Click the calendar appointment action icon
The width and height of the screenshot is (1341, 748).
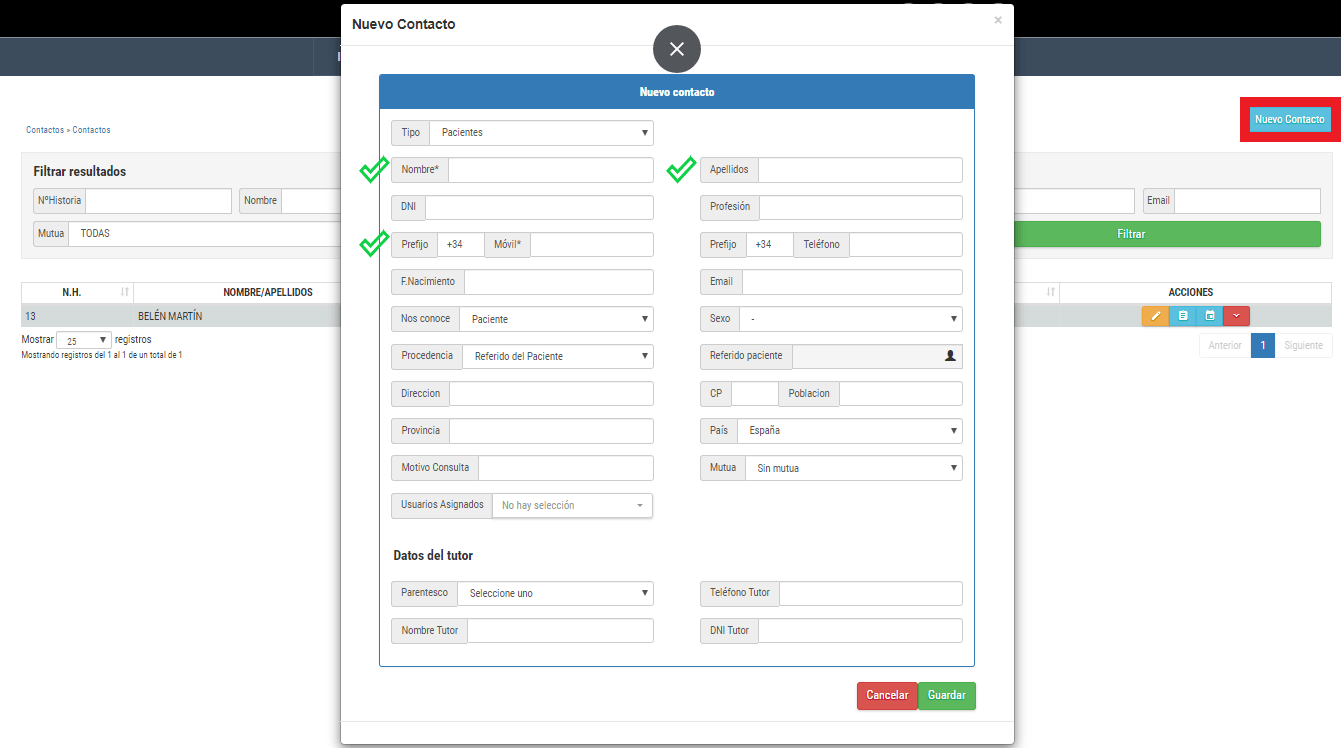pyautogui.click(x=1210, y=316)
